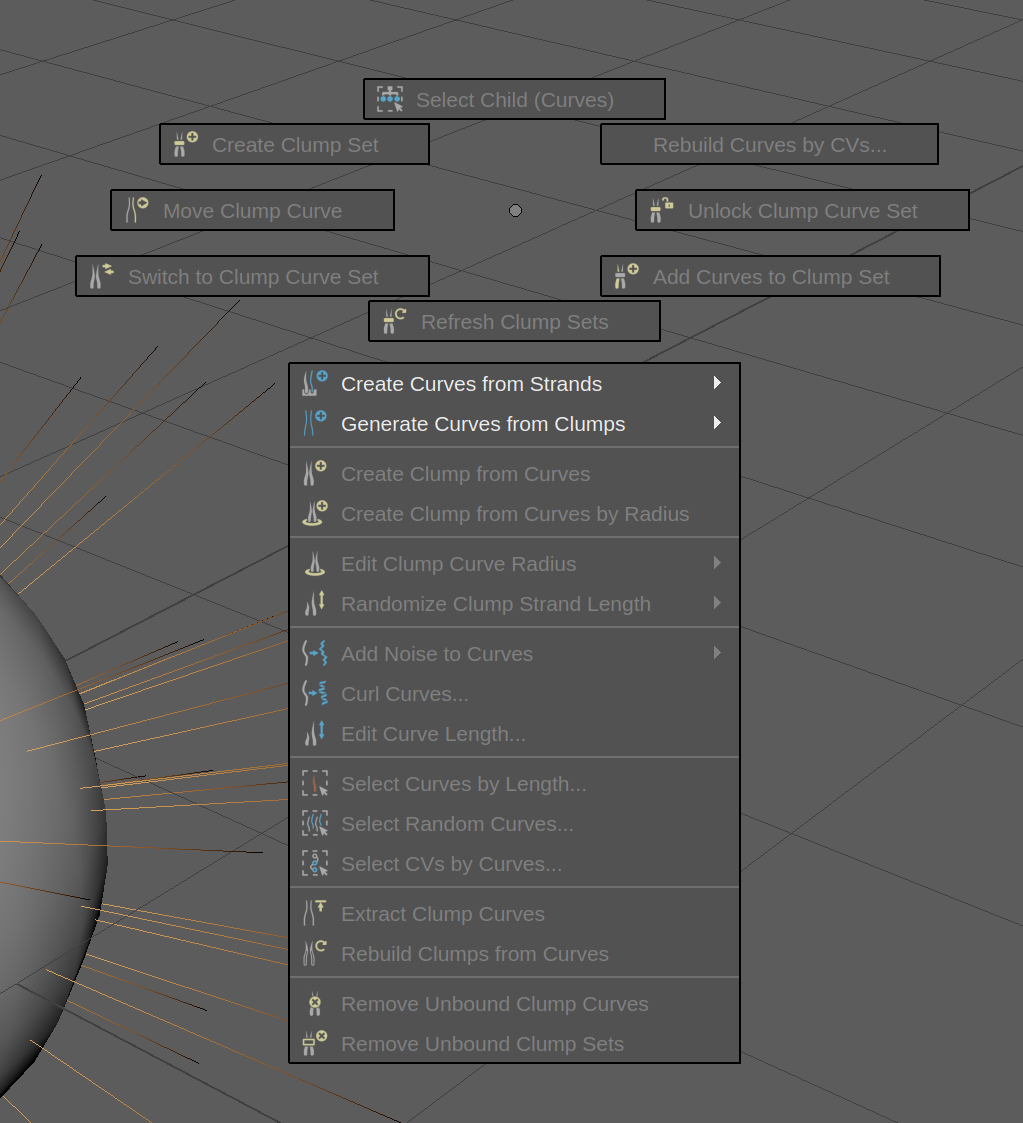The width and height of the screenshot is (1023, 1123).
Task: Click the Refresh Clump Sets icon
Action: [x=394, y=321]
